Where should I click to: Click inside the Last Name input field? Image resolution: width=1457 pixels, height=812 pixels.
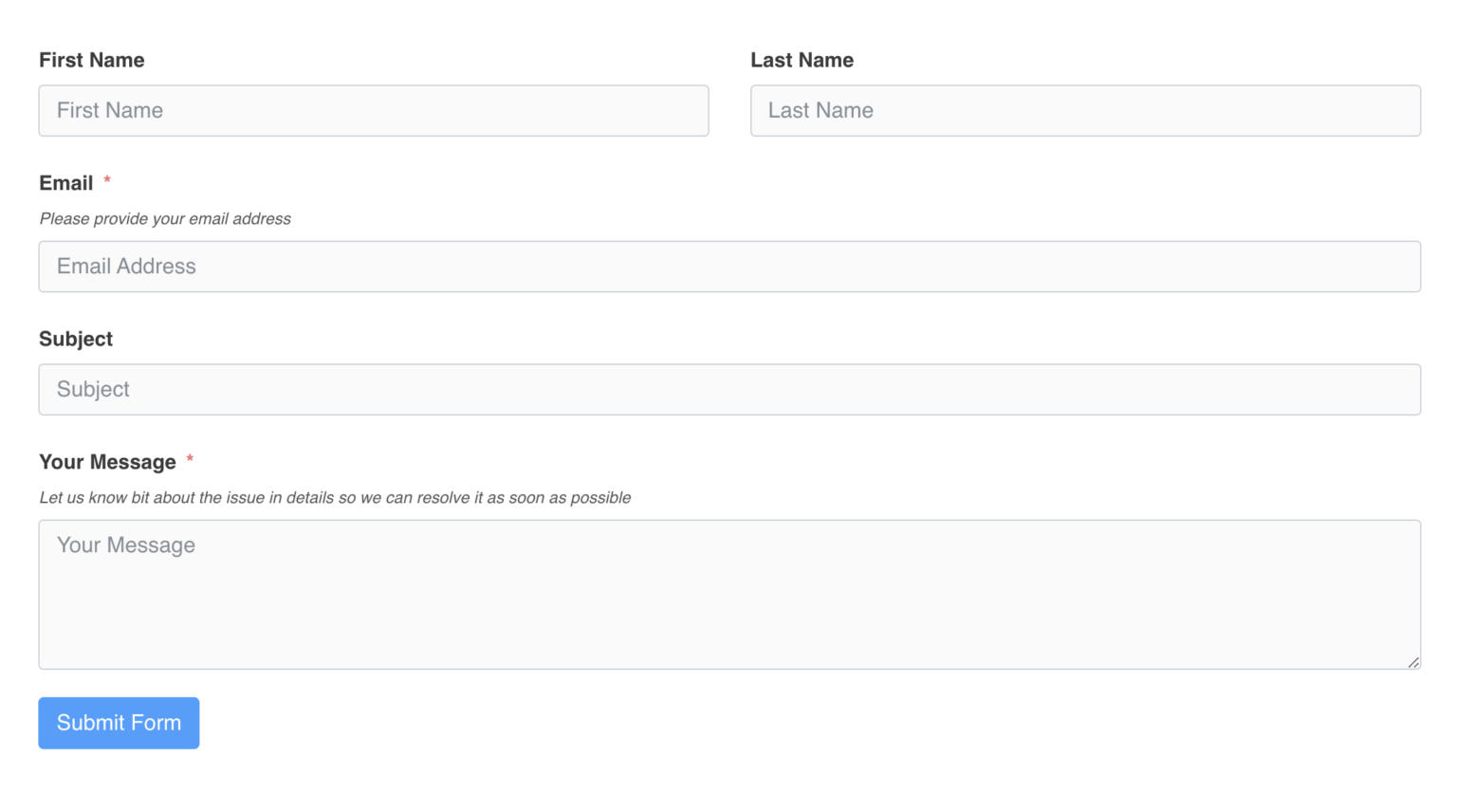coord(1085,111)
